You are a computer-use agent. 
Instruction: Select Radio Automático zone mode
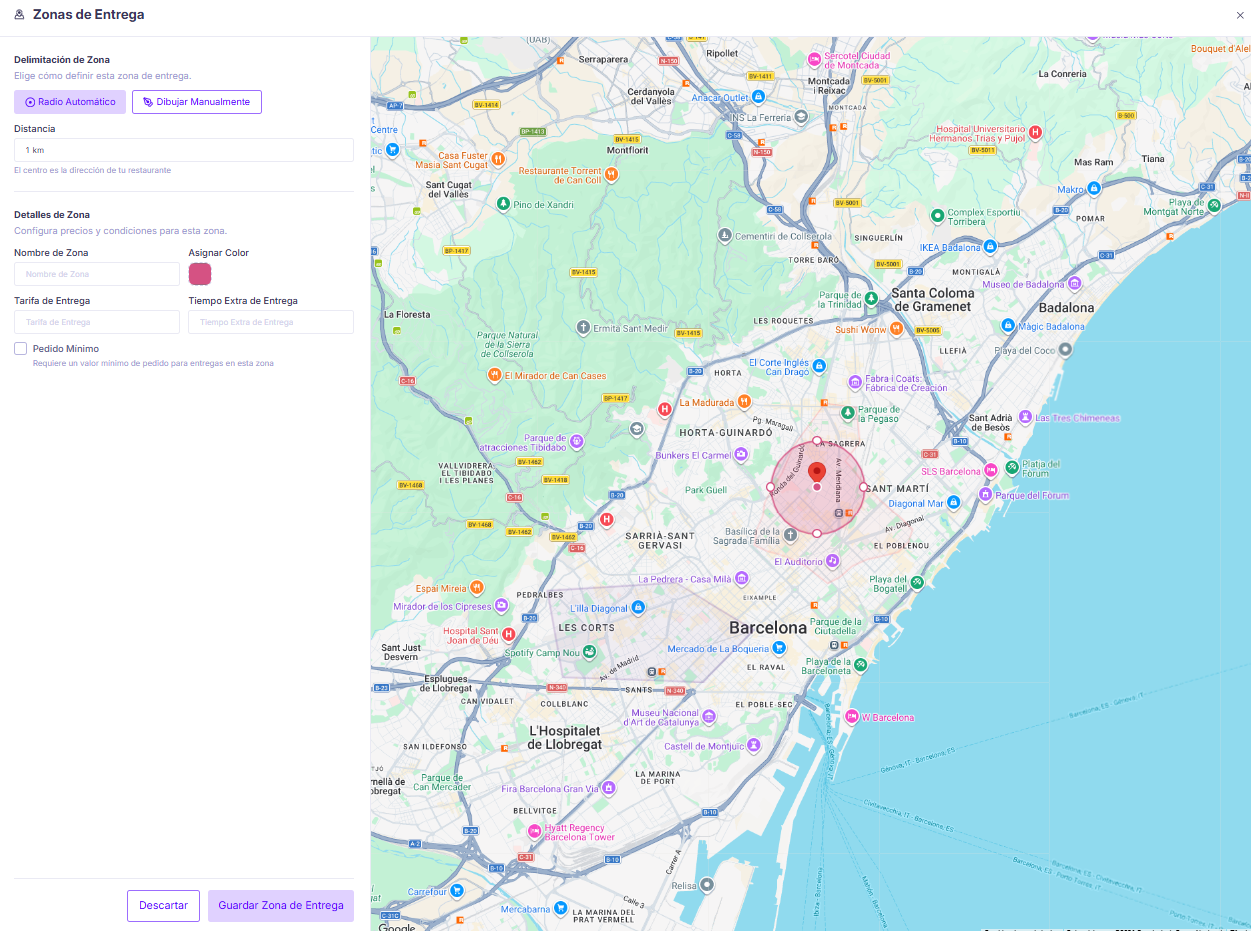(70, 102)
